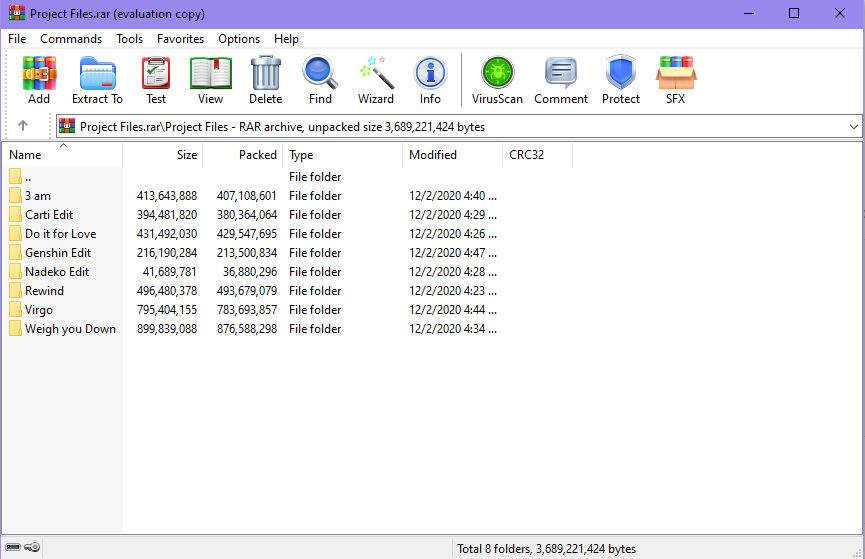The image size is (865, 559).
Task: Open the Commands menu
Action: 71,39
